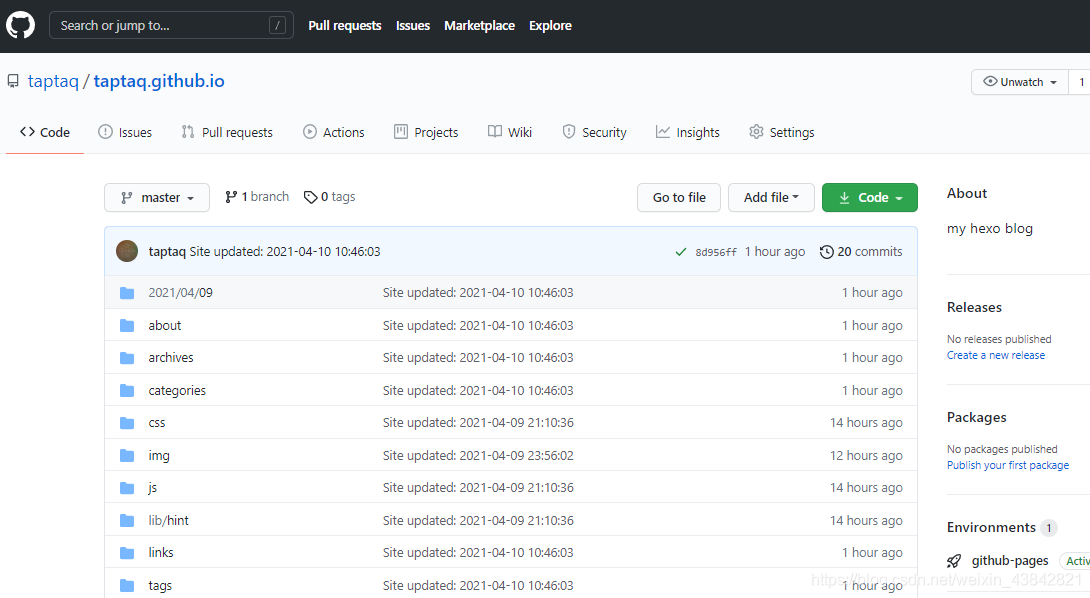Click the folder icon for about
Screen dimensions: 1090x598
point(127,325)
